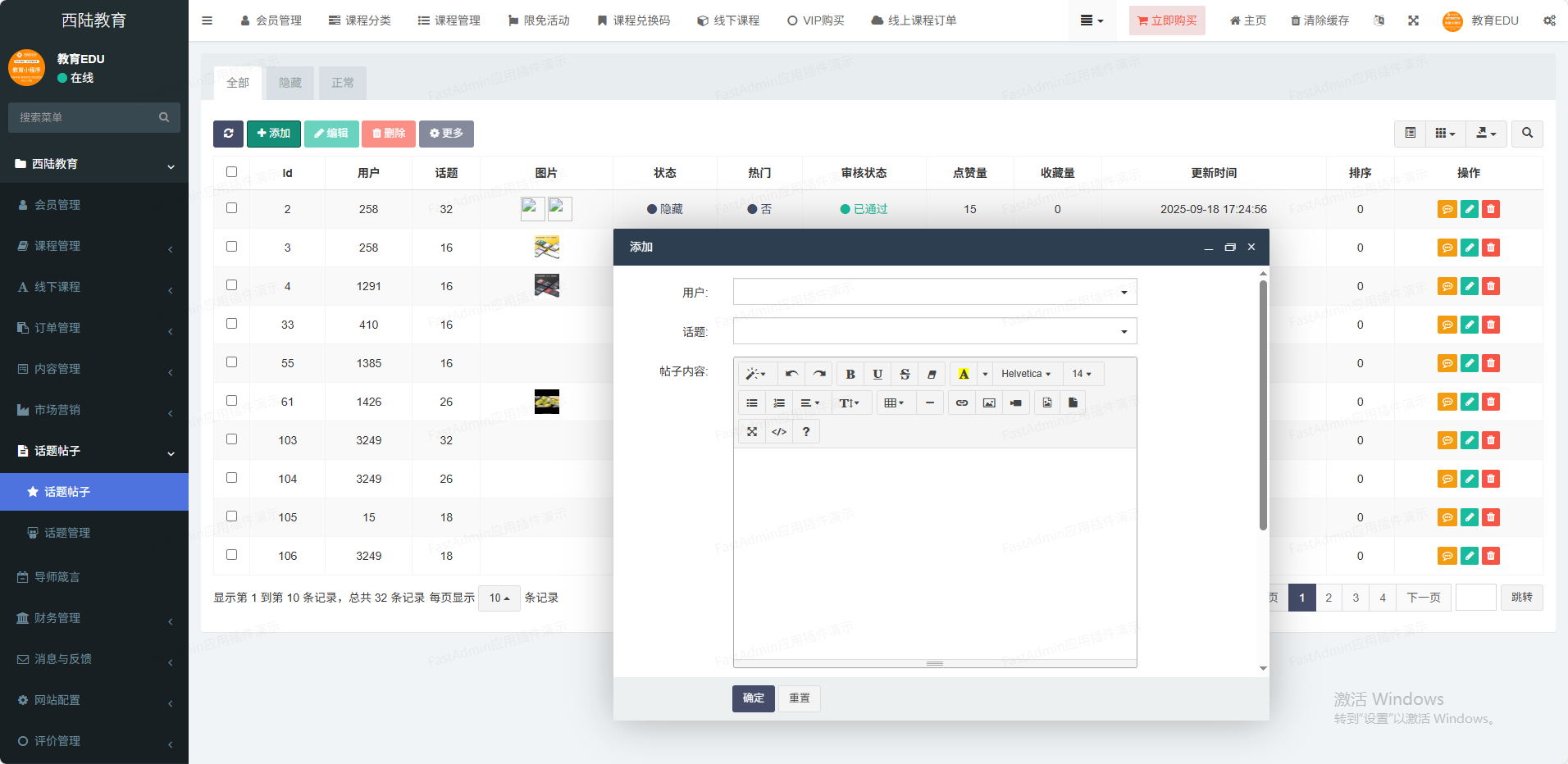Expand the 话题 select box
The width and height of the screenshot is (1568, 764).
pyautogui.click(x=934, y=331)
